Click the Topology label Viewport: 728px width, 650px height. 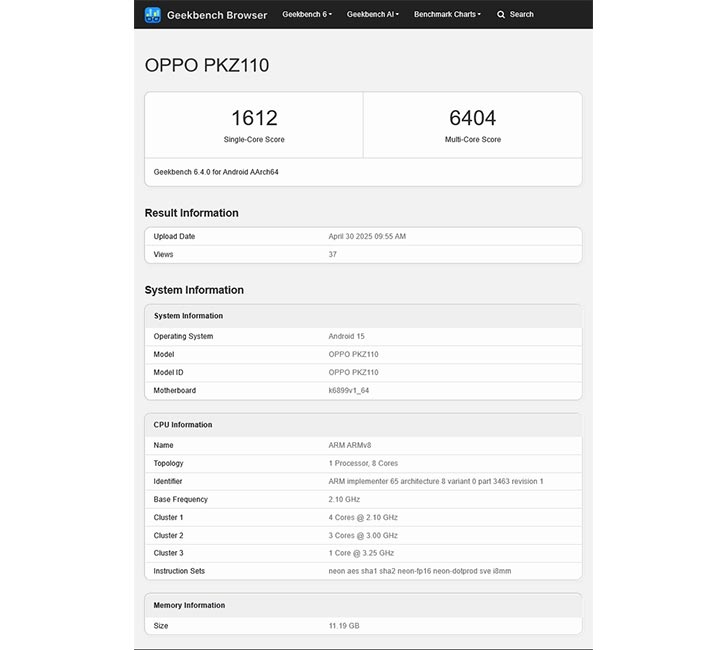click(168, 463)
